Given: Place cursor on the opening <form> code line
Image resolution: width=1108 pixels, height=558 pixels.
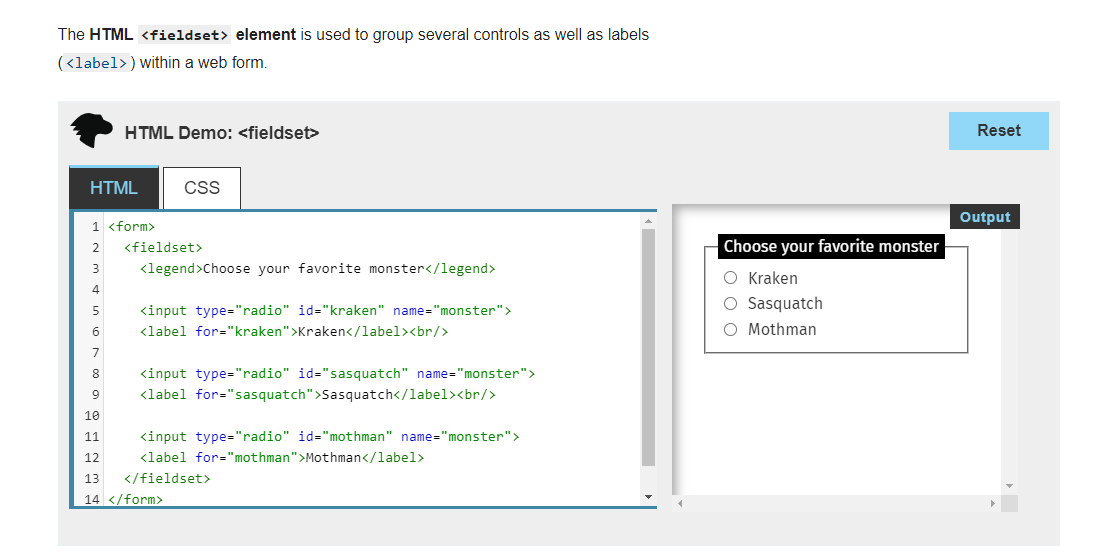Looking at the screenshot, I should point(132,226).
